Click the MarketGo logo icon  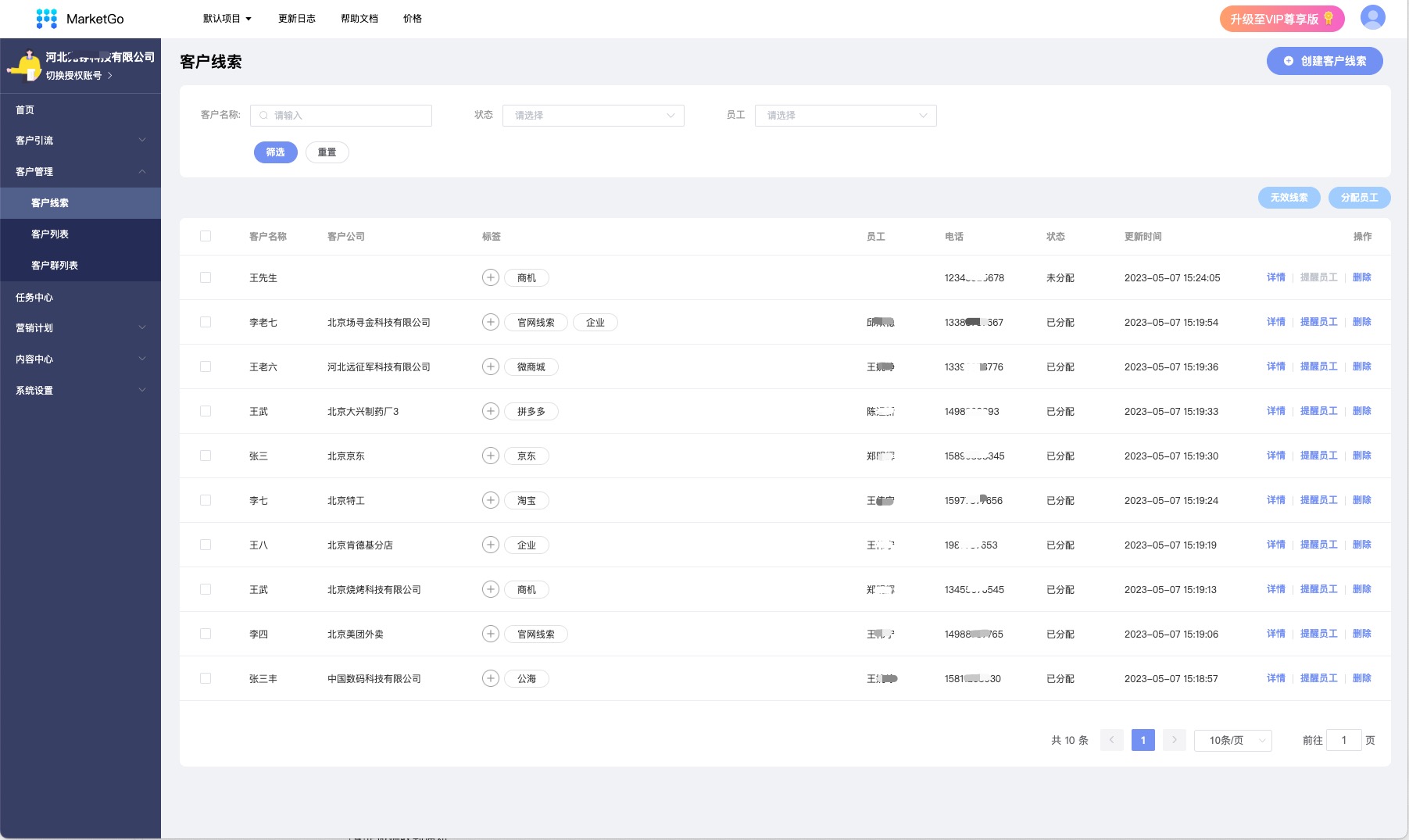(47, 19)
